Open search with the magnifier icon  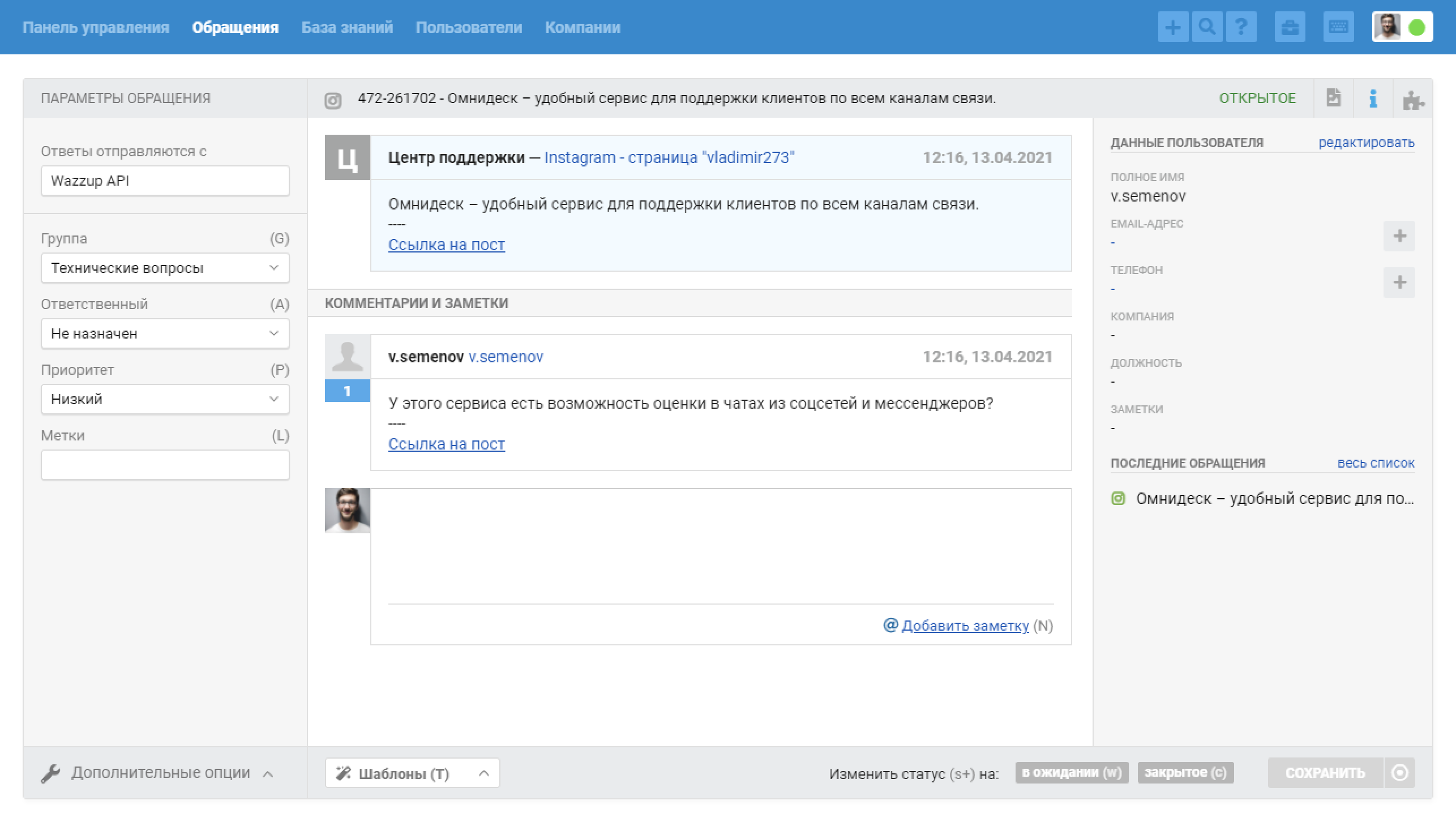(1207, 27)
